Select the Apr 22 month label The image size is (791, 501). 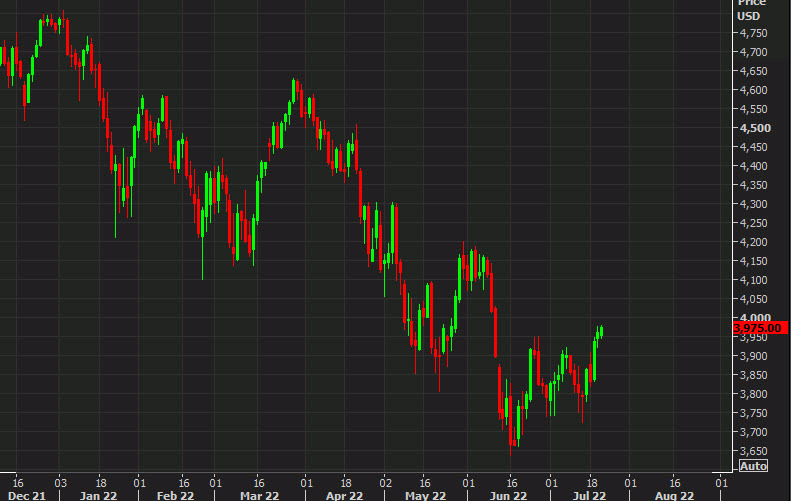[x=345, y=496]
